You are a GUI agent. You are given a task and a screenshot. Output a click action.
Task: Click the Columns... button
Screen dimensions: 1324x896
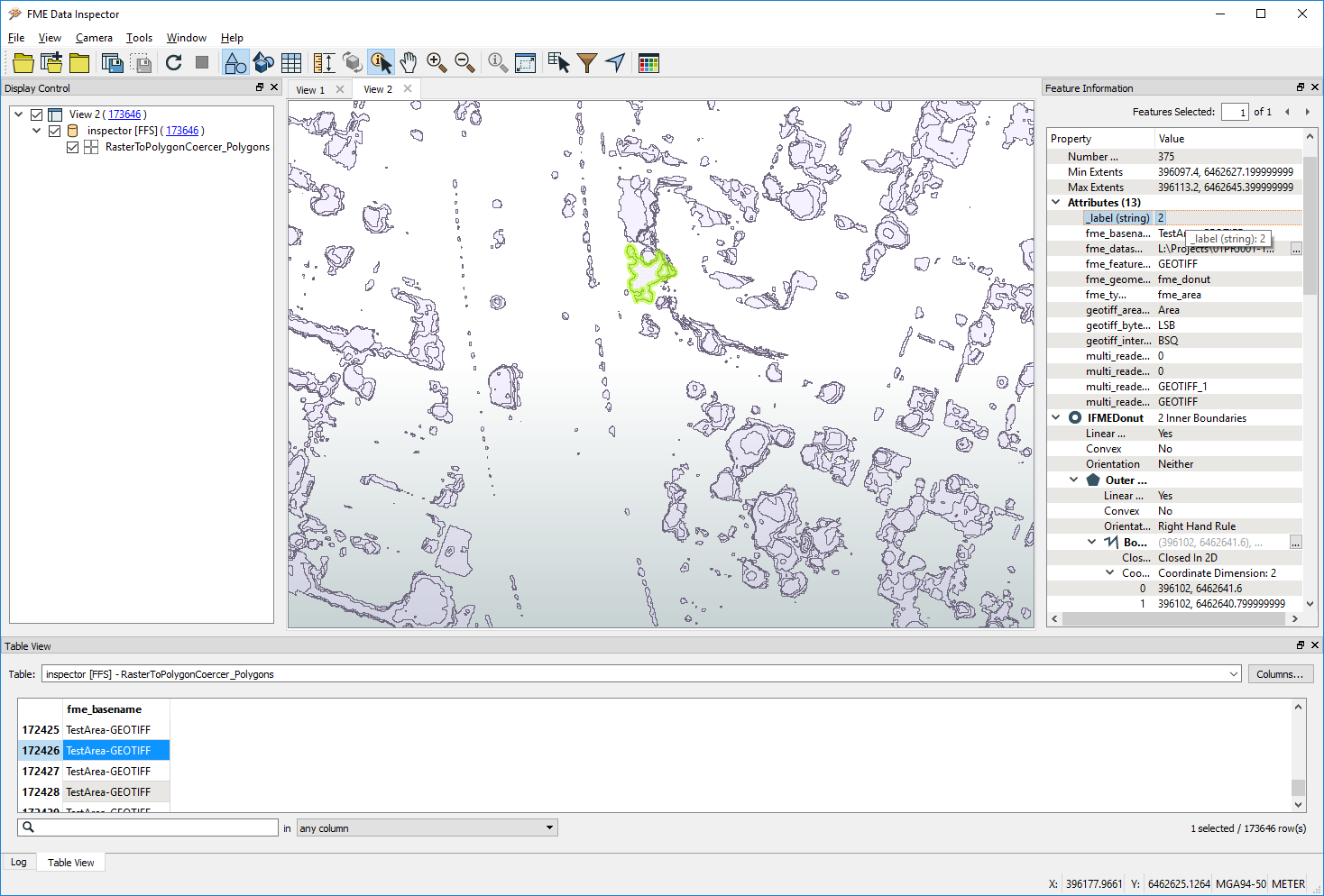1280,674
